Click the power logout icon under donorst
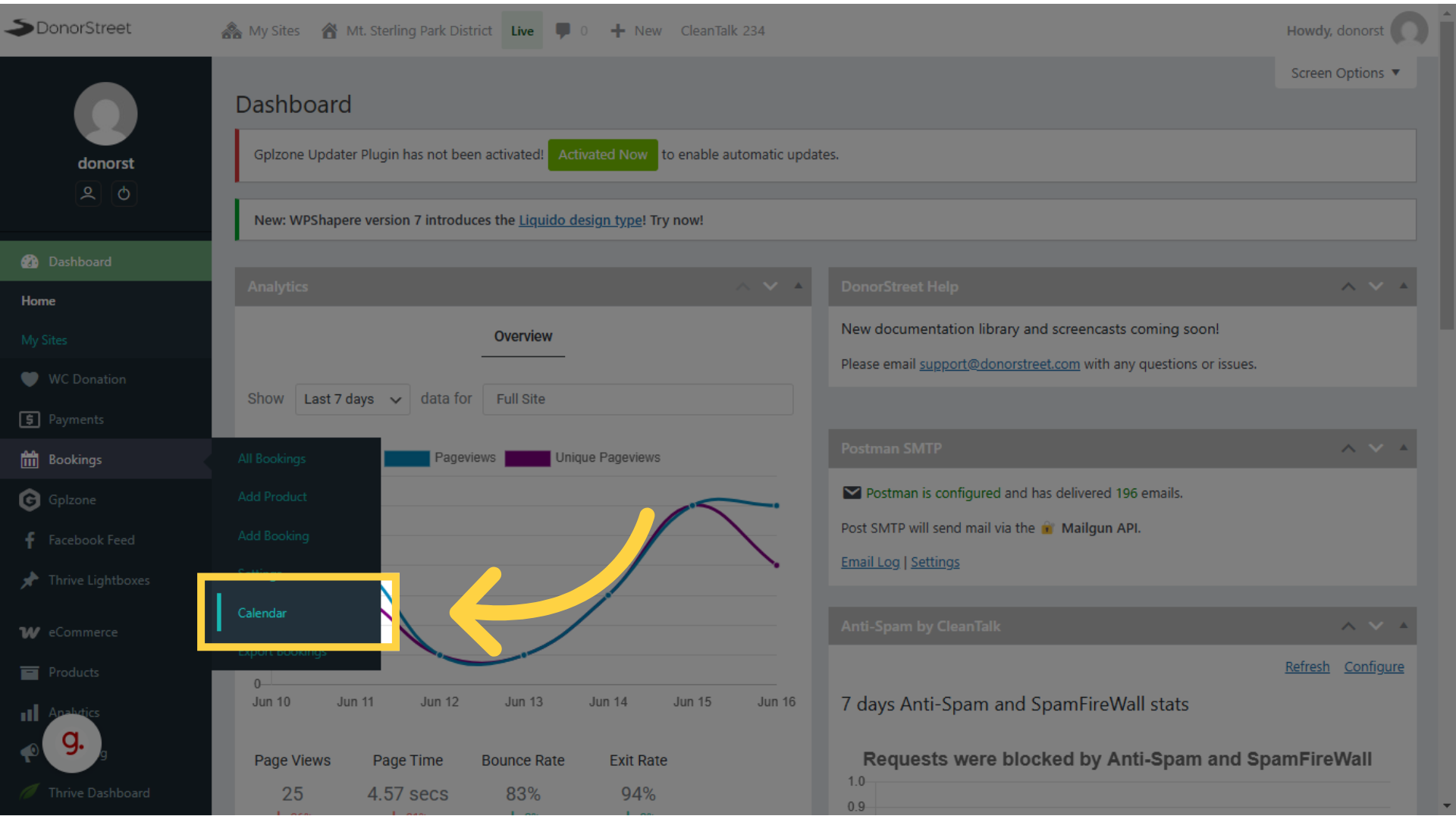 (x=124, y=193)
